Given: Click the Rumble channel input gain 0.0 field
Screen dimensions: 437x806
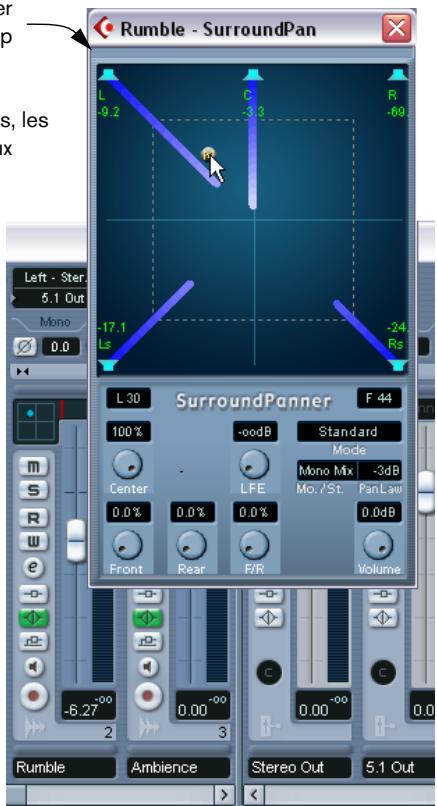Looking at the screenshot, I should (x=61, y=347).
